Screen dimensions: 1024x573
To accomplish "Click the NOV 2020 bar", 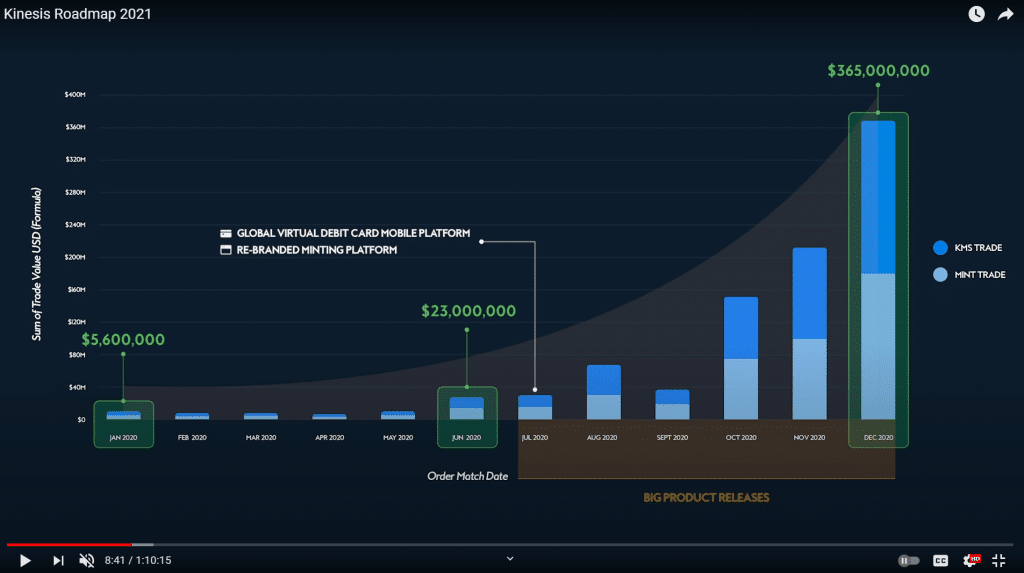I will tap(810, 333).
